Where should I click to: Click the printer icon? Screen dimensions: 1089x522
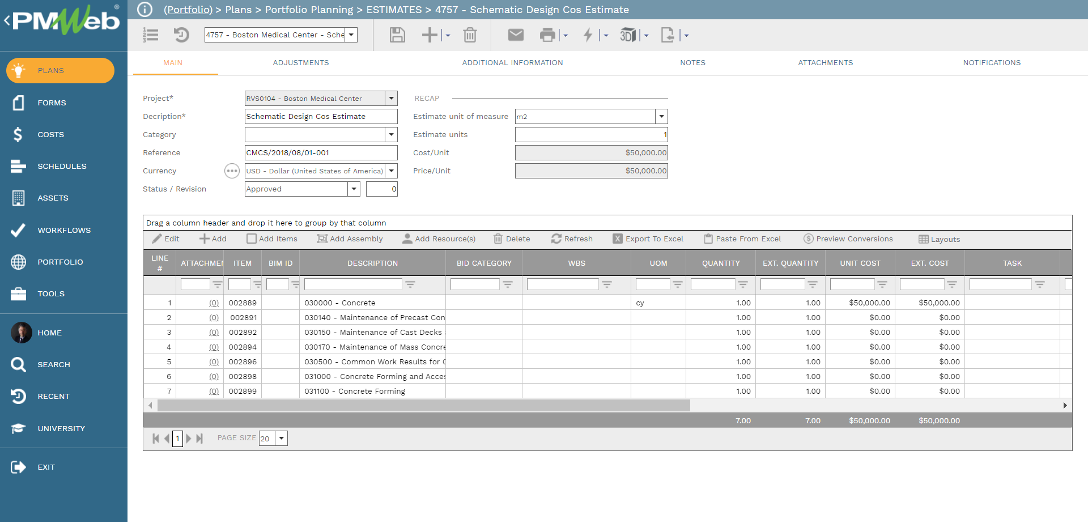point(549,35)
